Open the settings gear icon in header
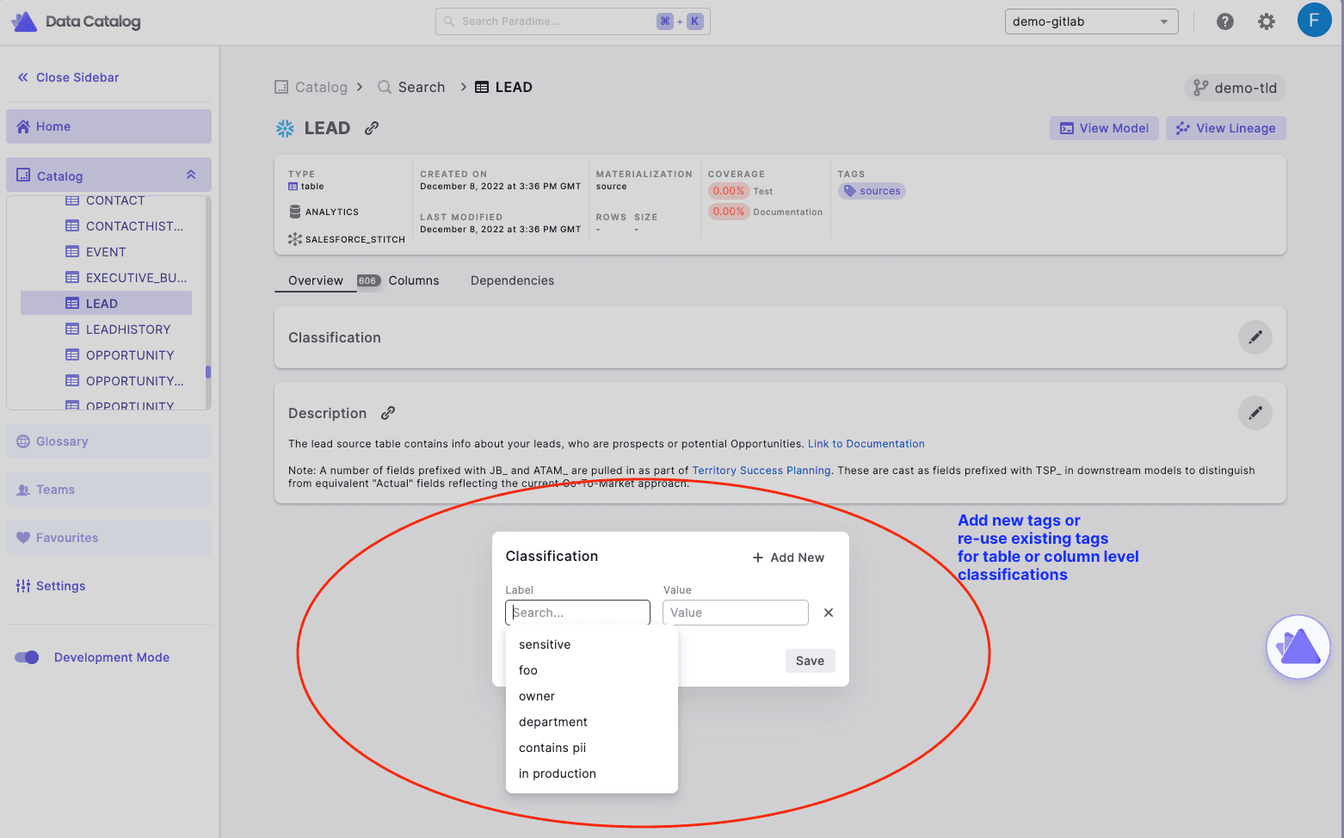Viewport: 1344px width, 838px height. (1266, 21)
